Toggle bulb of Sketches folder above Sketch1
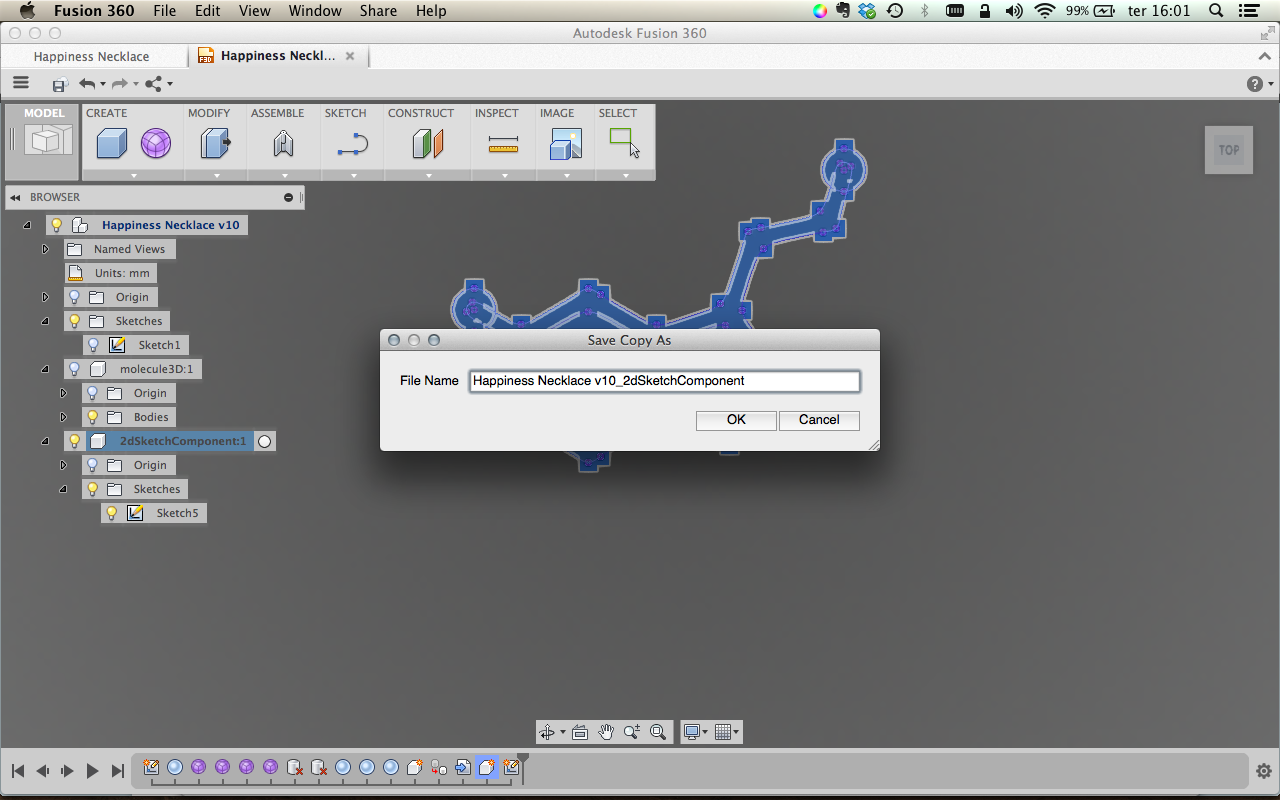Viewport: 1280px width, 800px height. coord(74,321)
